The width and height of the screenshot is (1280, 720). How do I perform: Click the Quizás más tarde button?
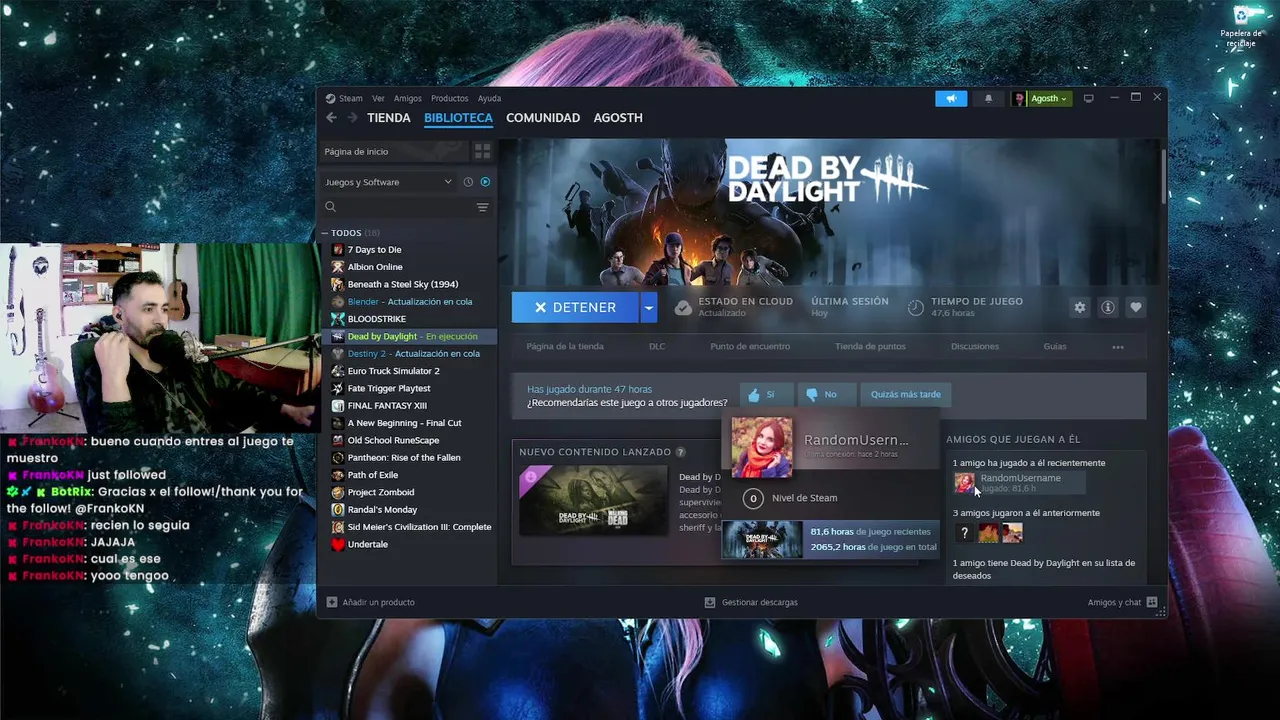point(905,394)
